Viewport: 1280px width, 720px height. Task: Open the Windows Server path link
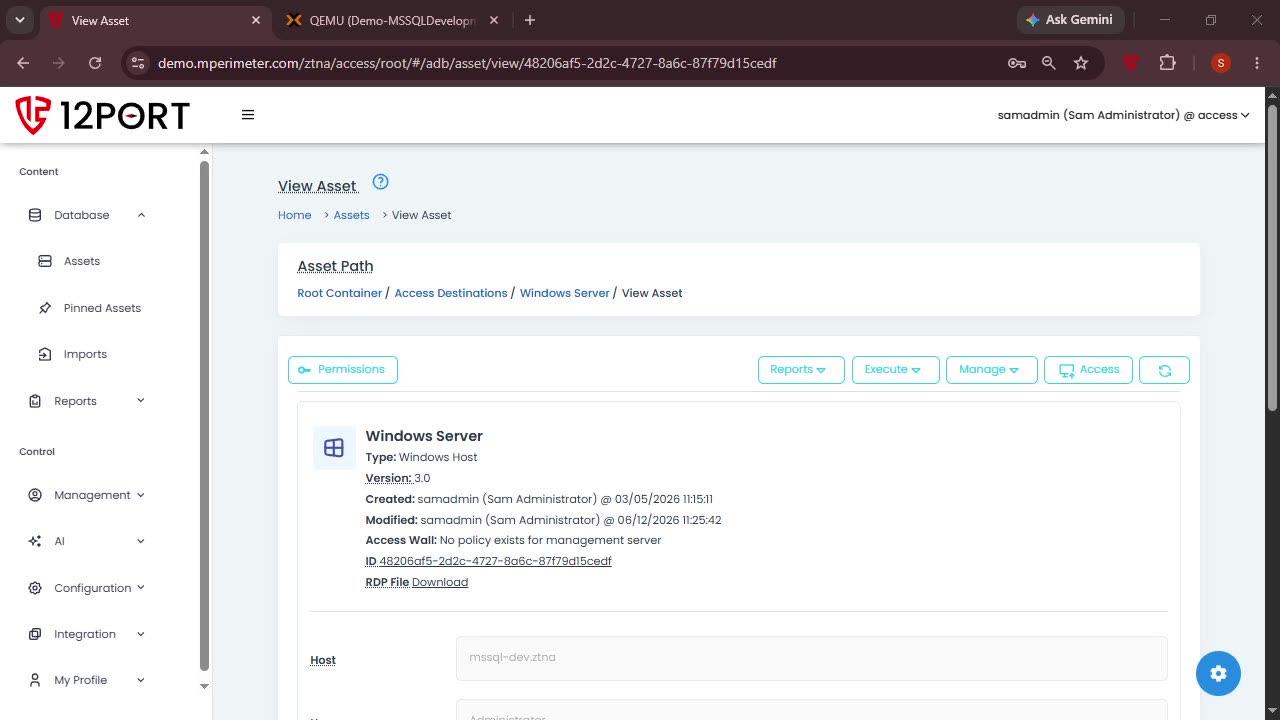[x=565, y=293]
